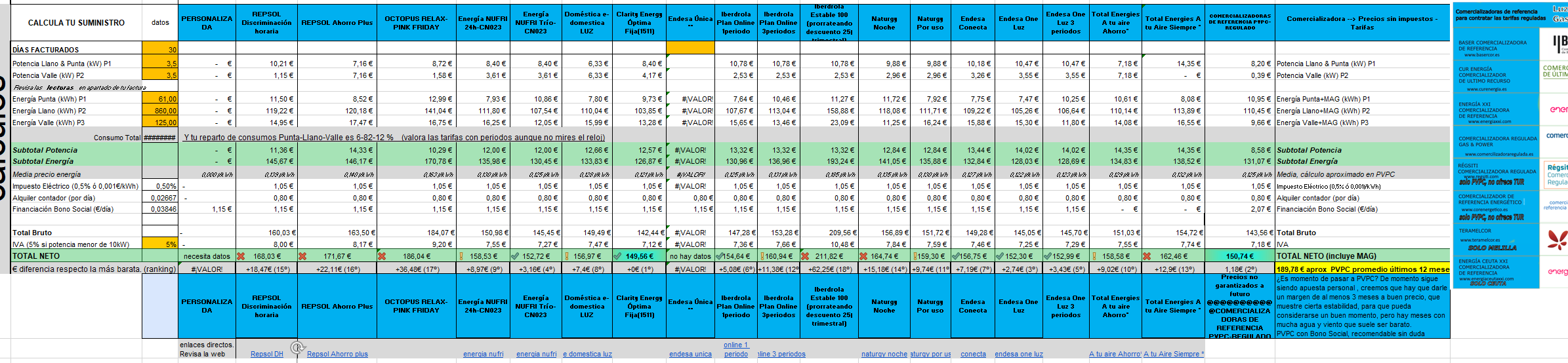Open the Repsol Ahorro plus link

pyautogui.click(x=337, y=354)
